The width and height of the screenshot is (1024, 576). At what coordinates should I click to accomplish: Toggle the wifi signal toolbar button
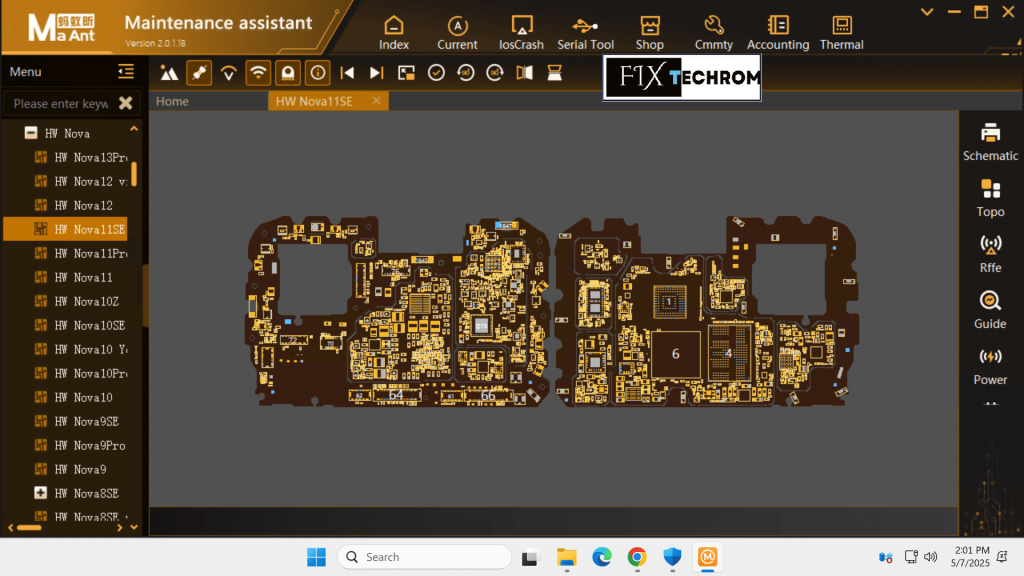click(x=258, y=73)
